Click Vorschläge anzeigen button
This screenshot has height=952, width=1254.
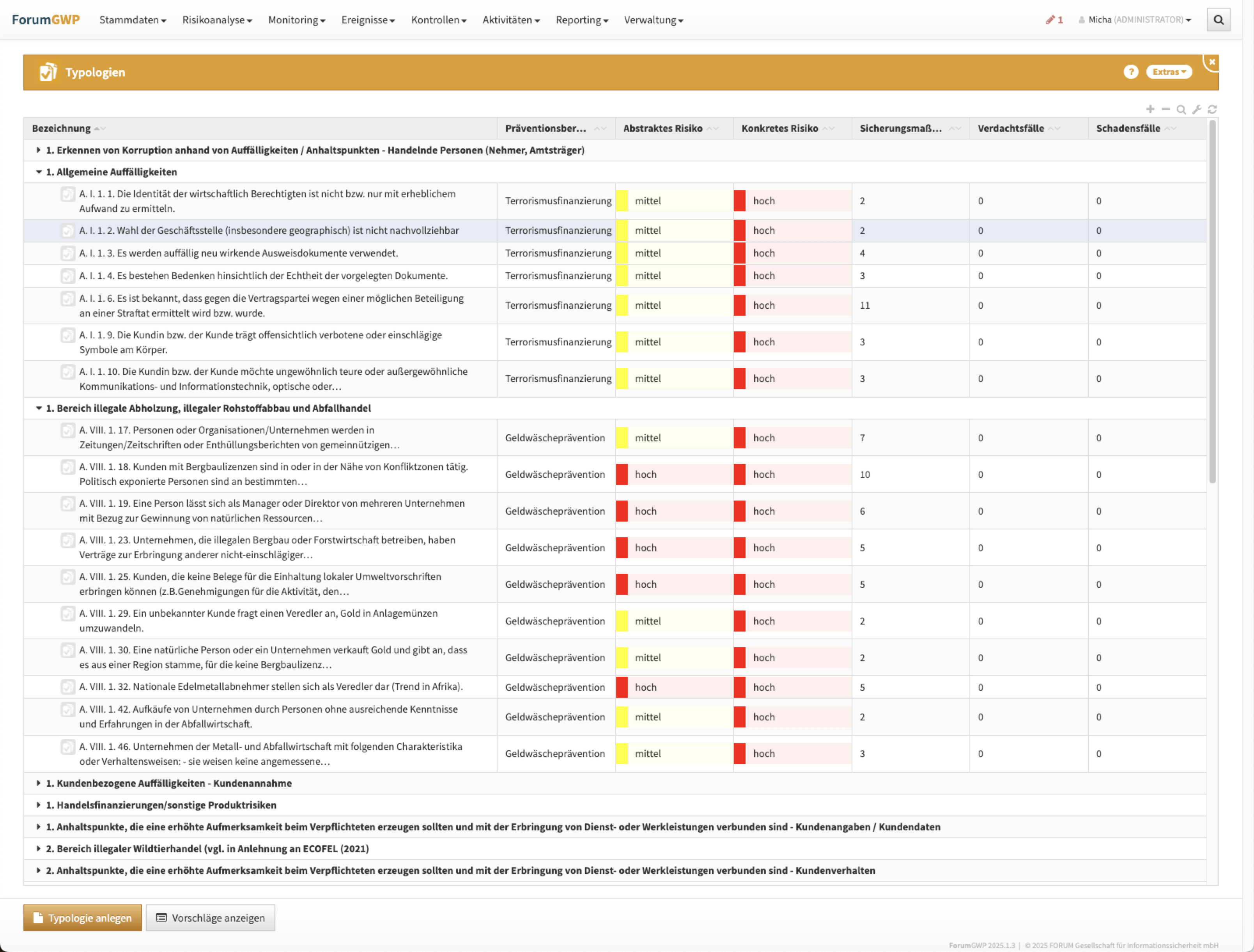210,917
